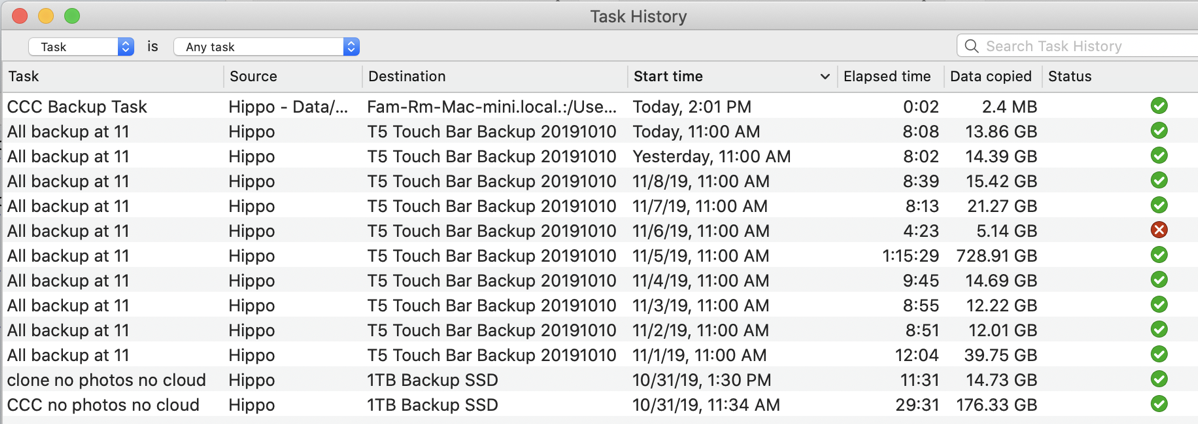Click green checkmark for clone no photos row

(1159, 379)
